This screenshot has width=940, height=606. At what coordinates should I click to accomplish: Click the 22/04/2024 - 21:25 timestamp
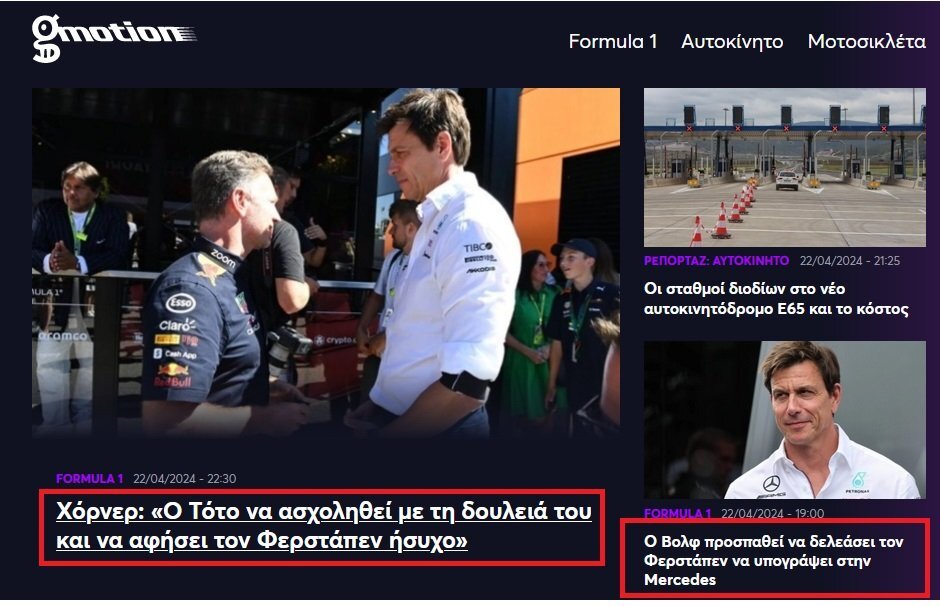pos(849,261)
